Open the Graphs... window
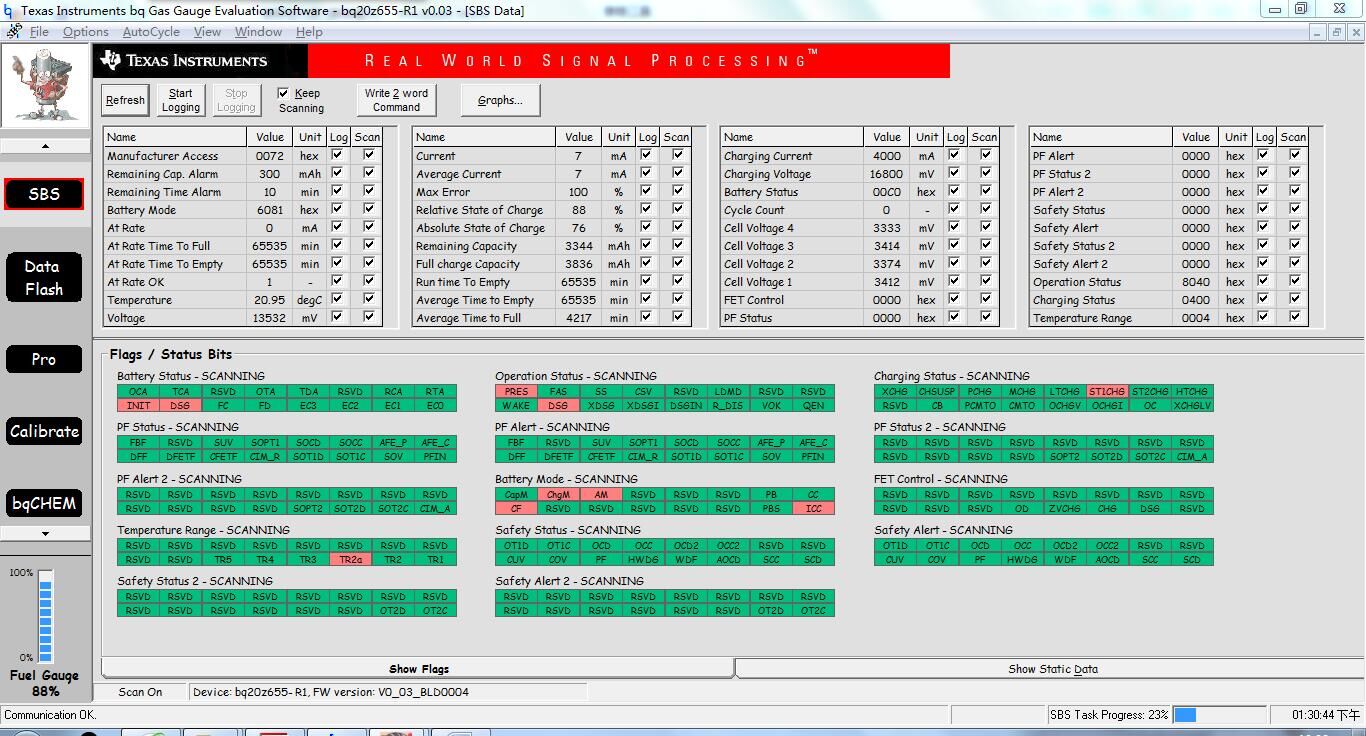The width and height of the screenshot is (1366, 736). point(500,100)
